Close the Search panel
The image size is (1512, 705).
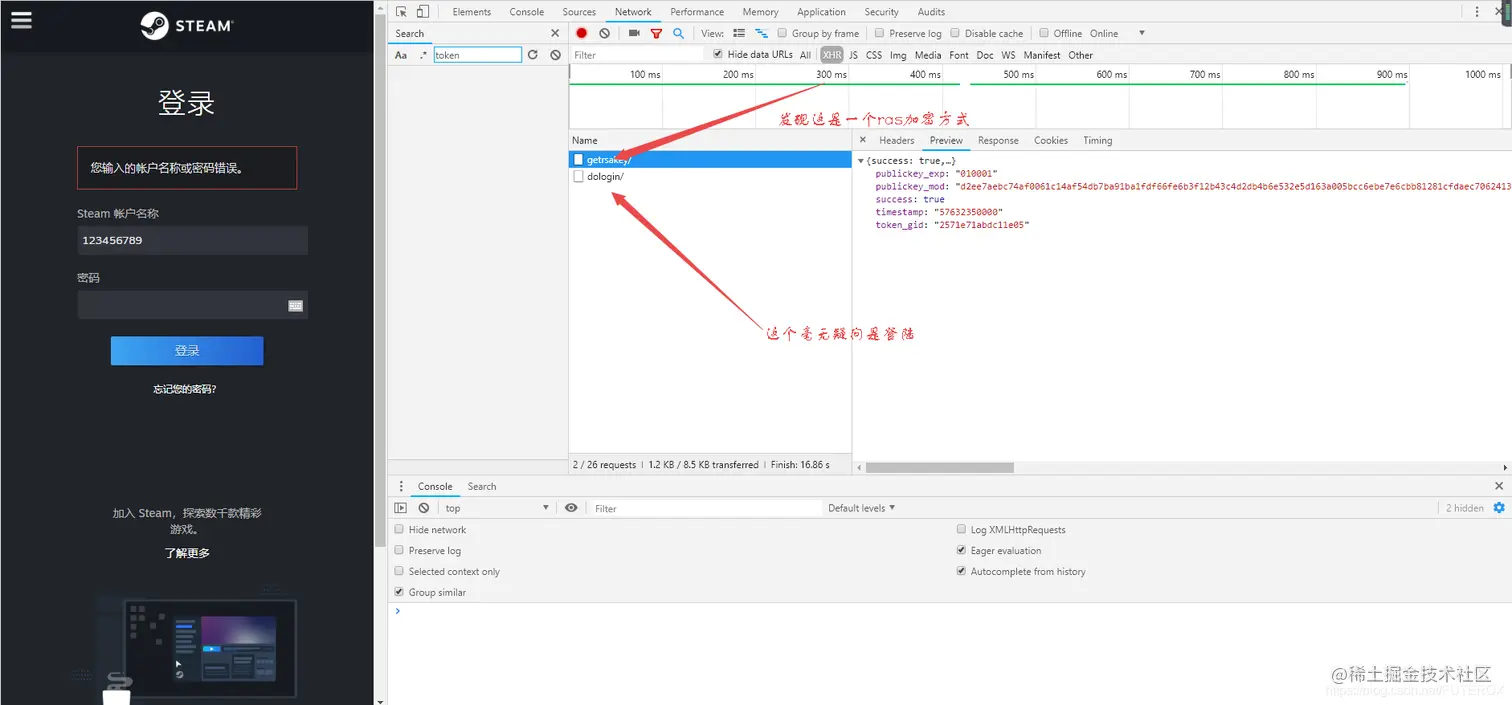pos(556,33)
